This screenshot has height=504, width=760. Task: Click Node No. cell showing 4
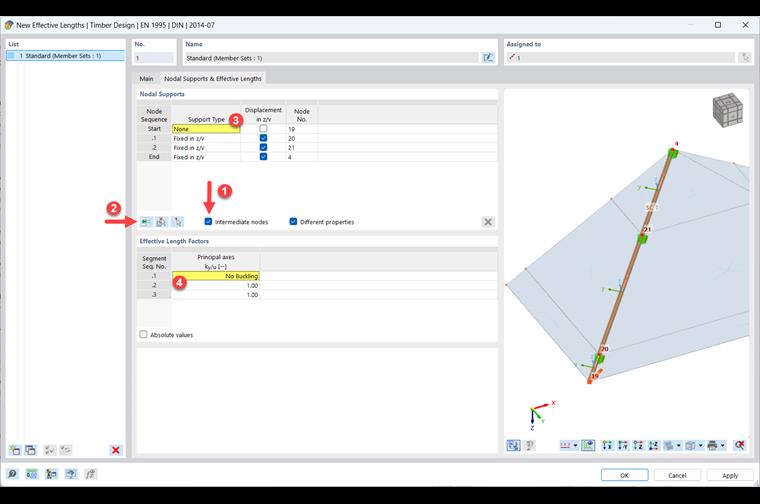point(302,157)
